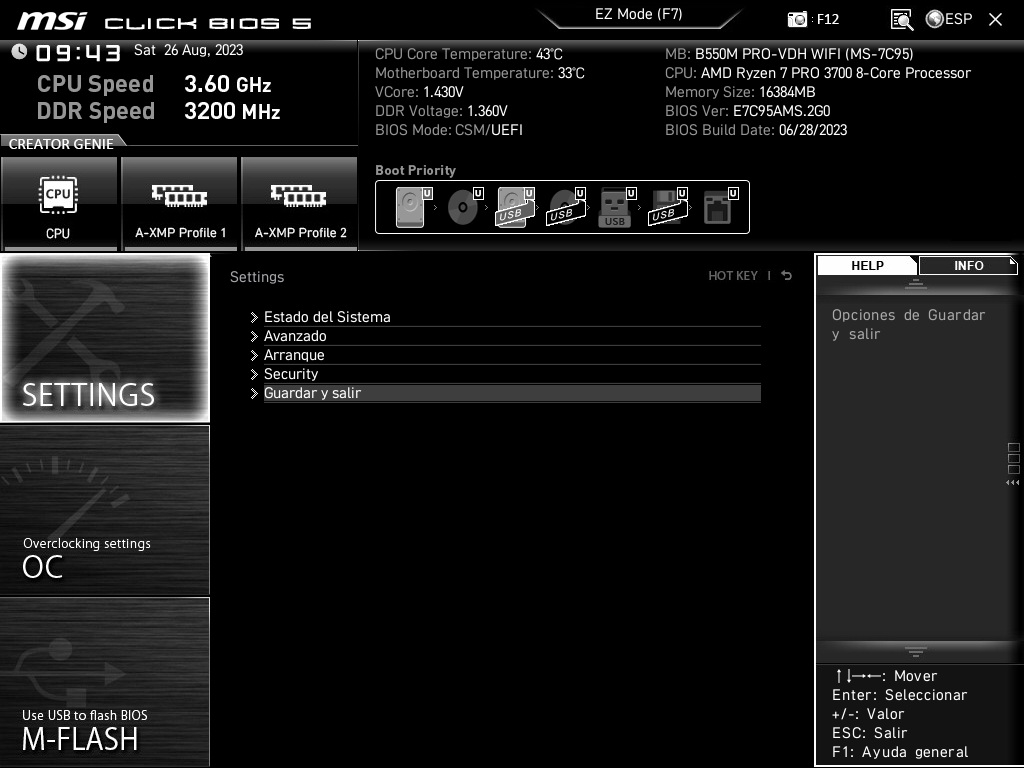Screen dimensions: 1024x768
Task: Click the Memory Size 16384MB text
Action: click(x=740, y=92)
